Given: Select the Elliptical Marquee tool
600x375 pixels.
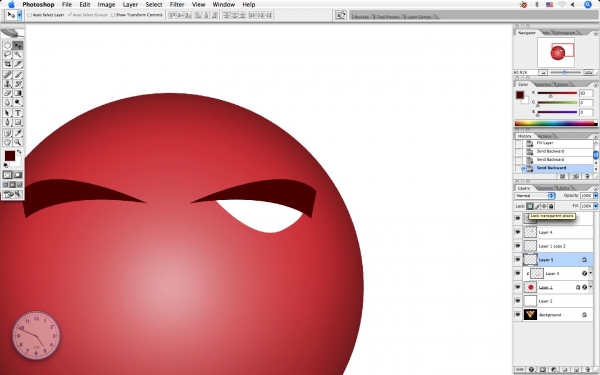Looking at the screenshot, I should click(x=7, y=46).
